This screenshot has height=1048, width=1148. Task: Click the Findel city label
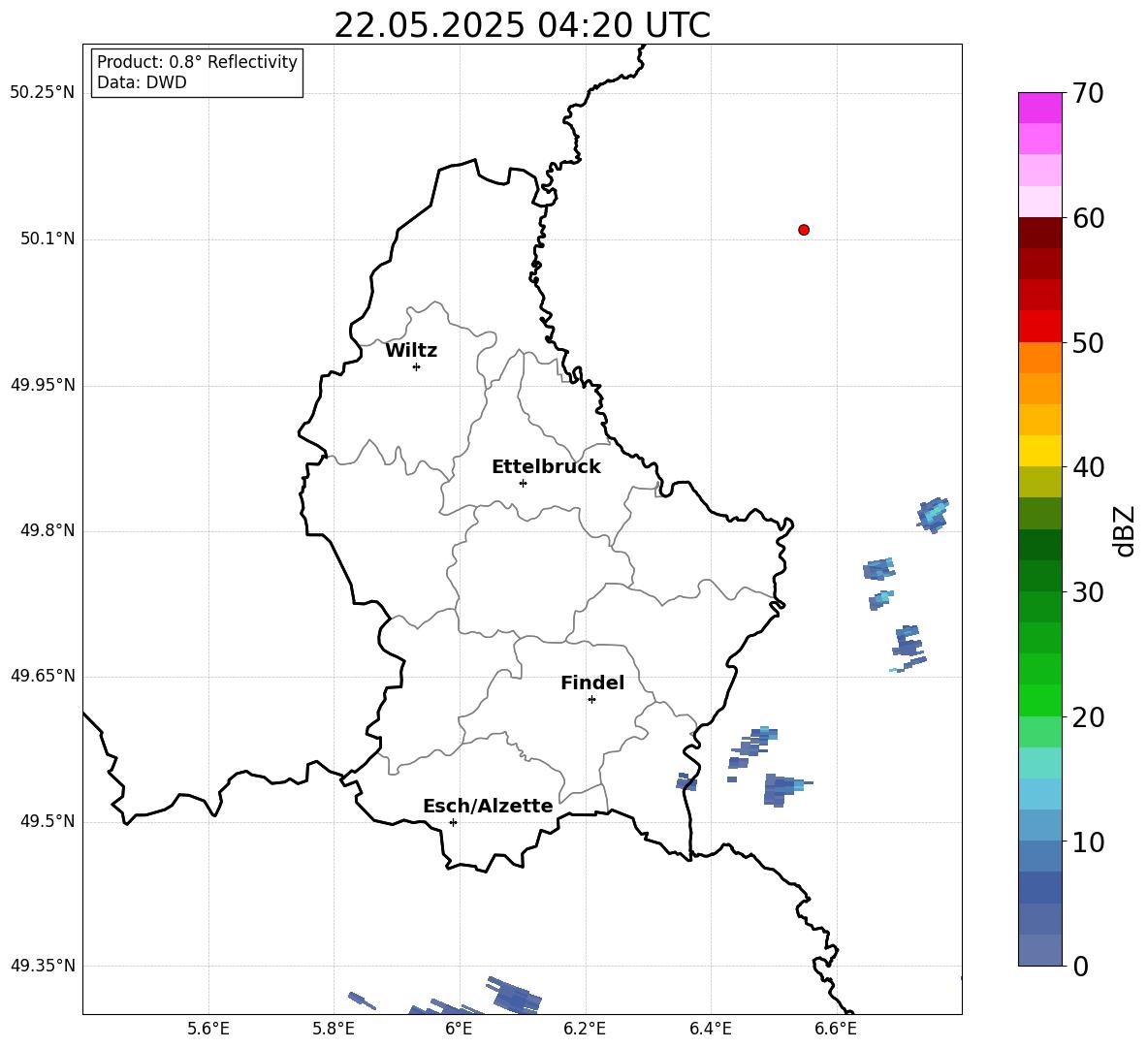click(592, 683)
